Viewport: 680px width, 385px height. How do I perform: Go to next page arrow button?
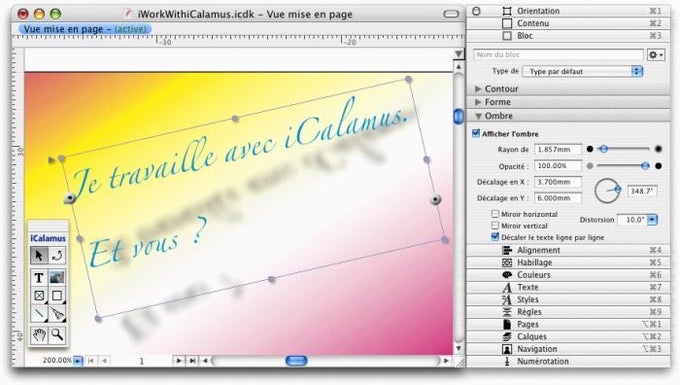coord(178,360)
